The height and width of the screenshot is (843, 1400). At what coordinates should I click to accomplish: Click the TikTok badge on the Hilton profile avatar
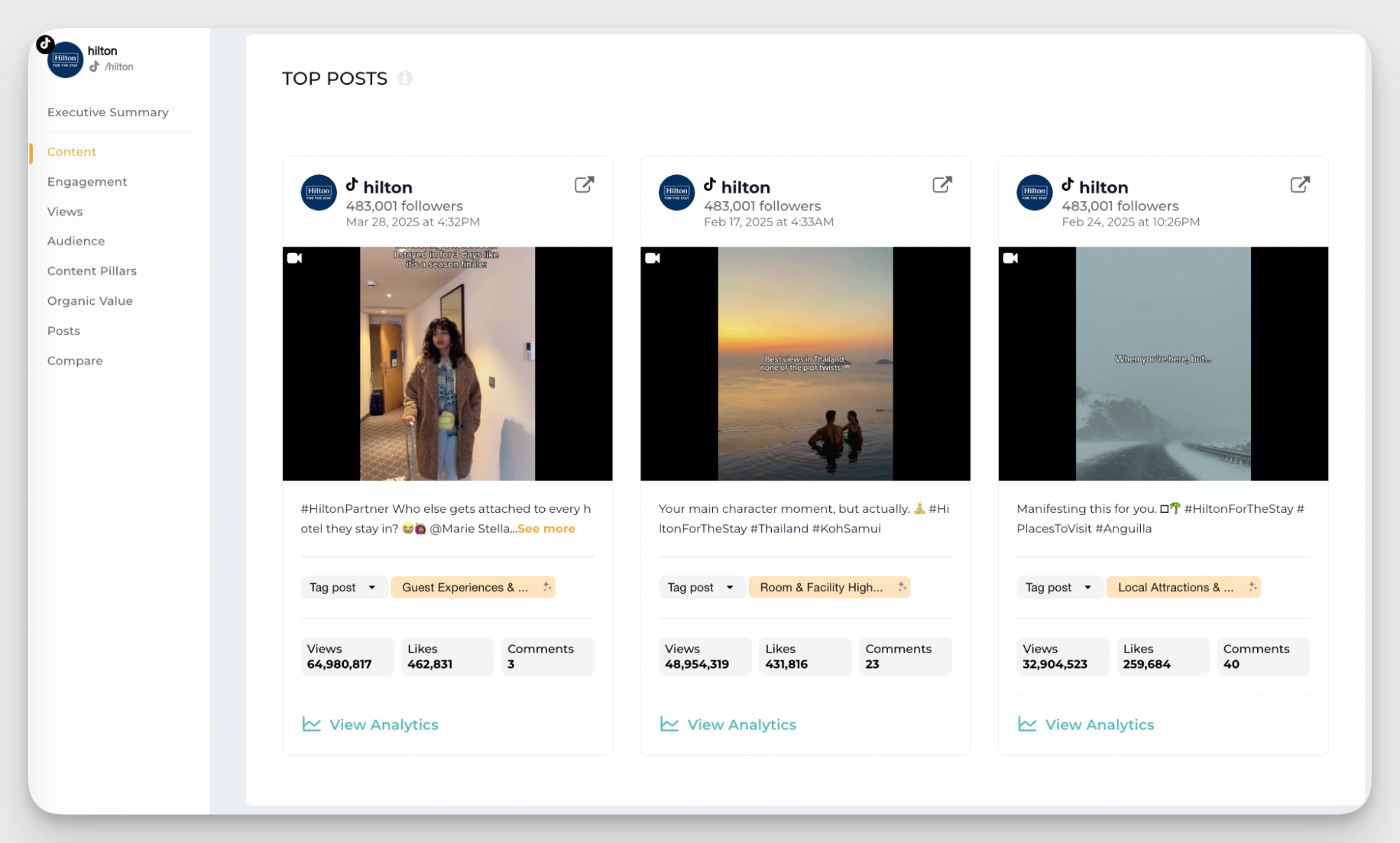[45, 43]
